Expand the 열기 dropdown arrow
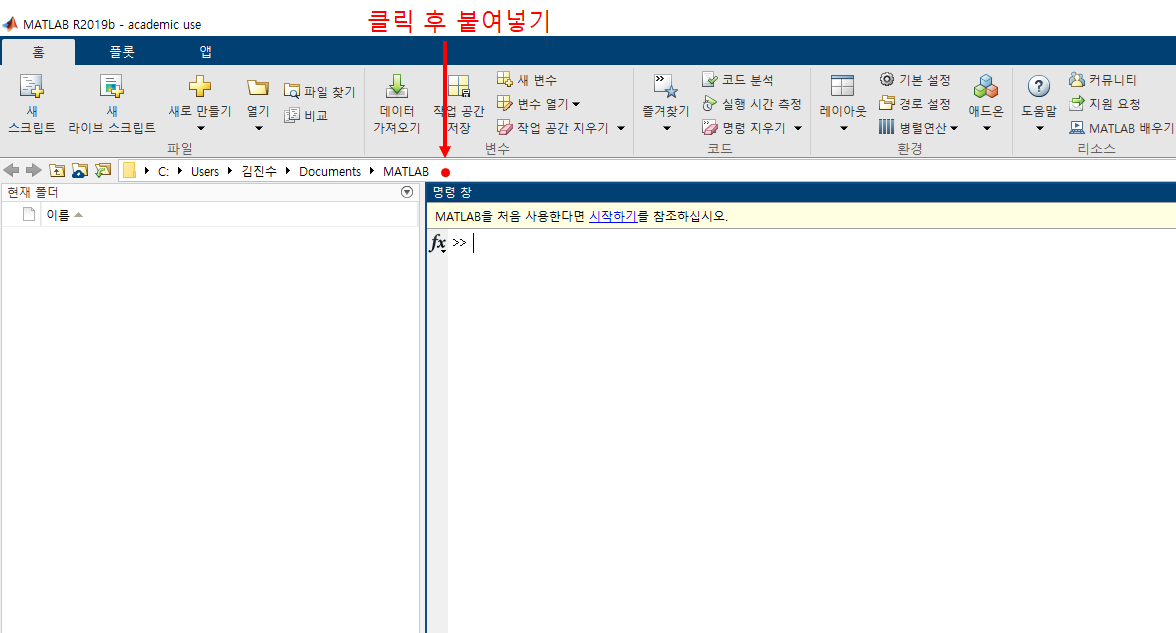 pos(259,128)
